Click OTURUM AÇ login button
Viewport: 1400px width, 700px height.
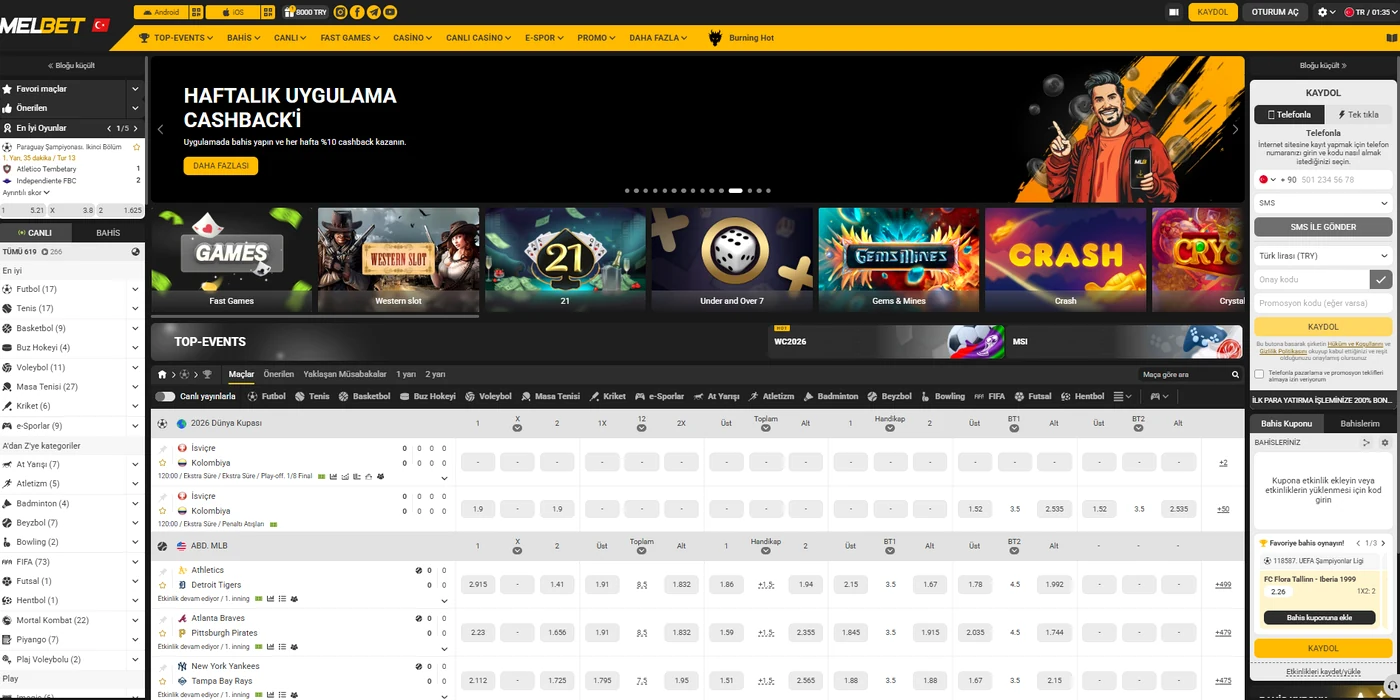pyautogui.click(x=1275, y=12)
